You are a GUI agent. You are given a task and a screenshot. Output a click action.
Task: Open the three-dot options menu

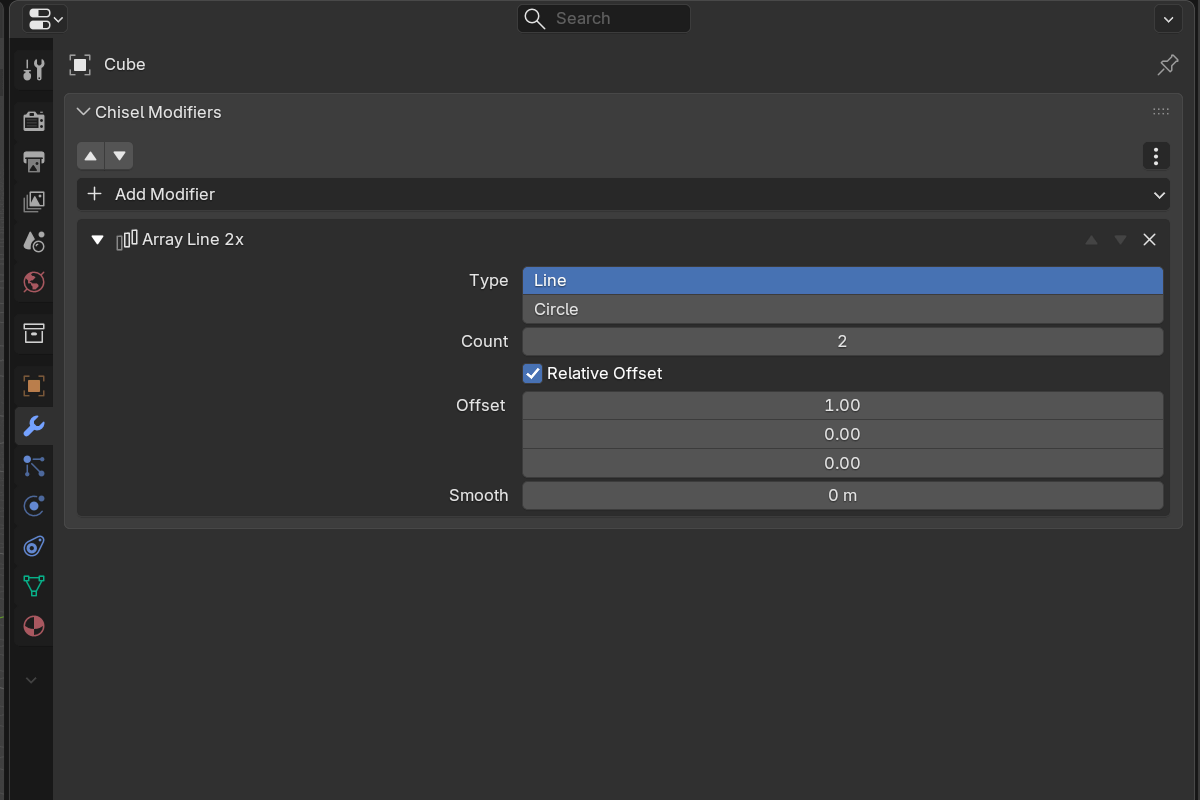(x=1156, y=156)
